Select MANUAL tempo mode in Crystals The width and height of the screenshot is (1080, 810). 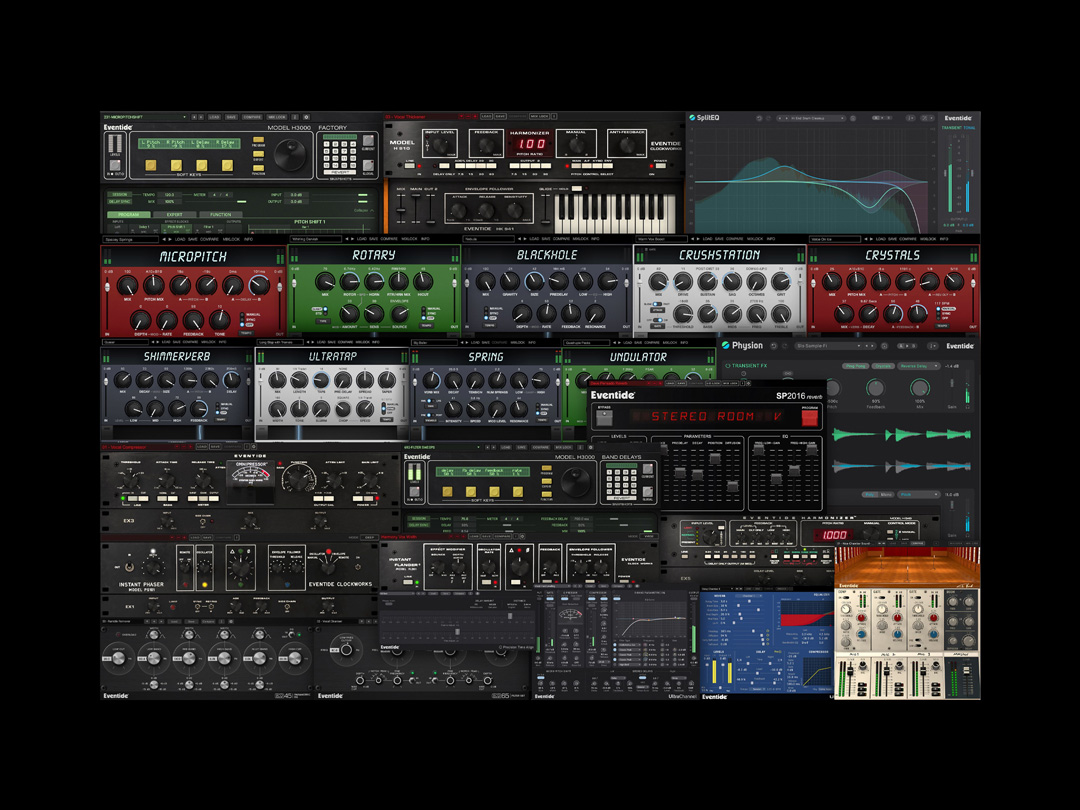tap(948, 309)
